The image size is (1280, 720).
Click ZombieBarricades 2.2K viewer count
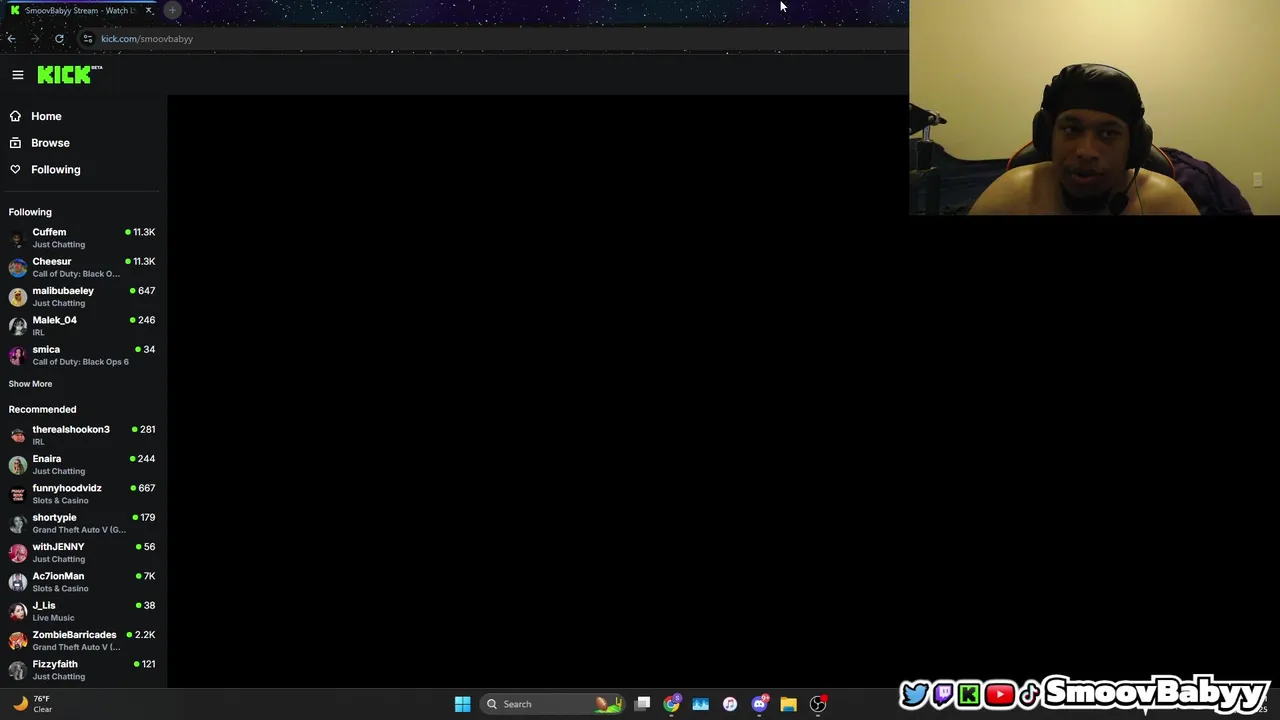pyautogui.click(x=141, y=635)
